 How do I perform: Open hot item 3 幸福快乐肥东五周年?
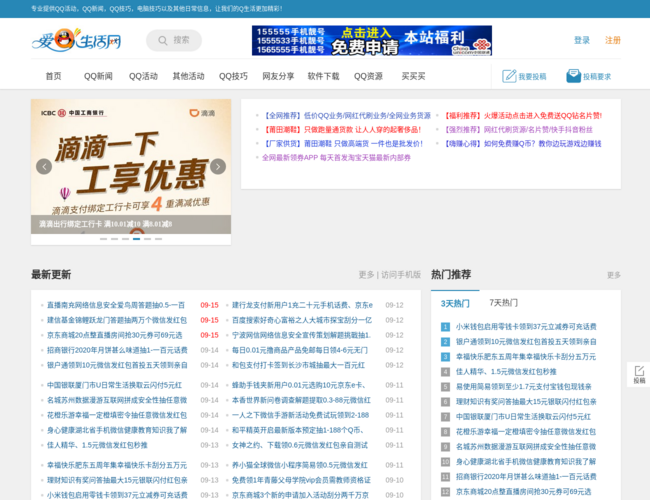[x=526, y=357]
